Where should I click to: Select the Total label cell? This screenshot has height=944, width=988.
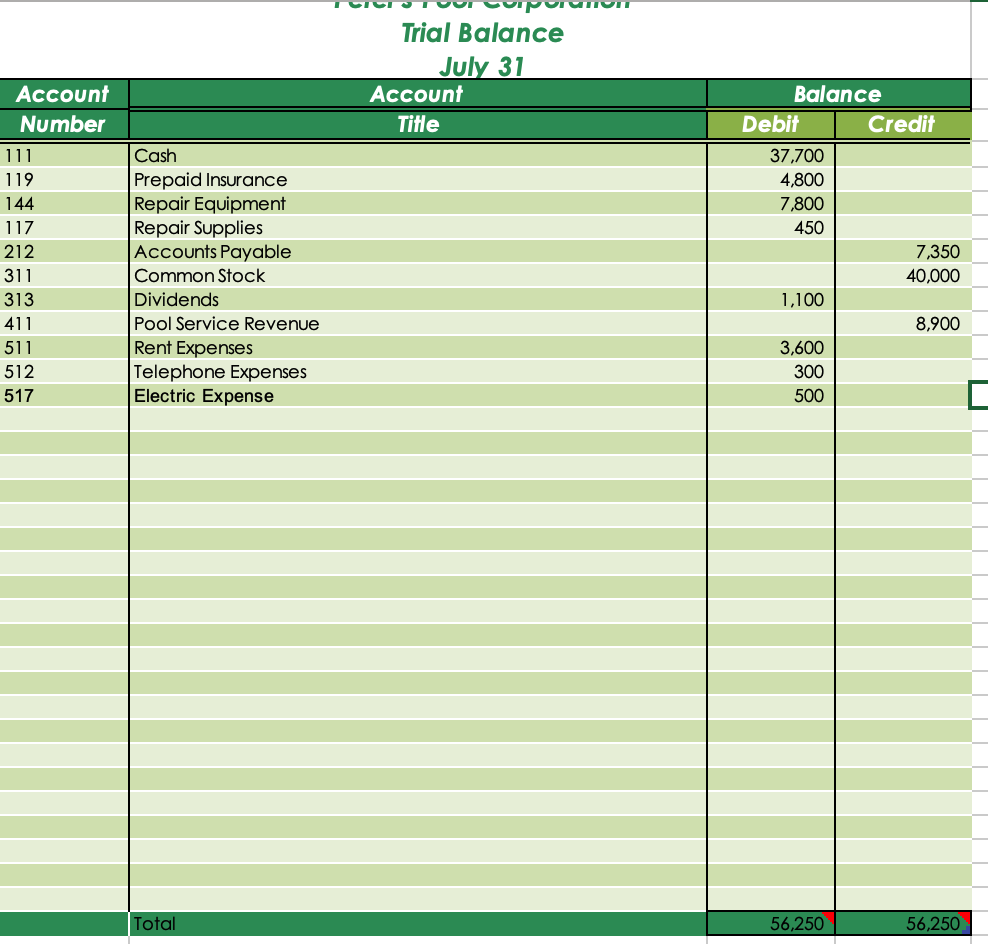tap(155, 923)
